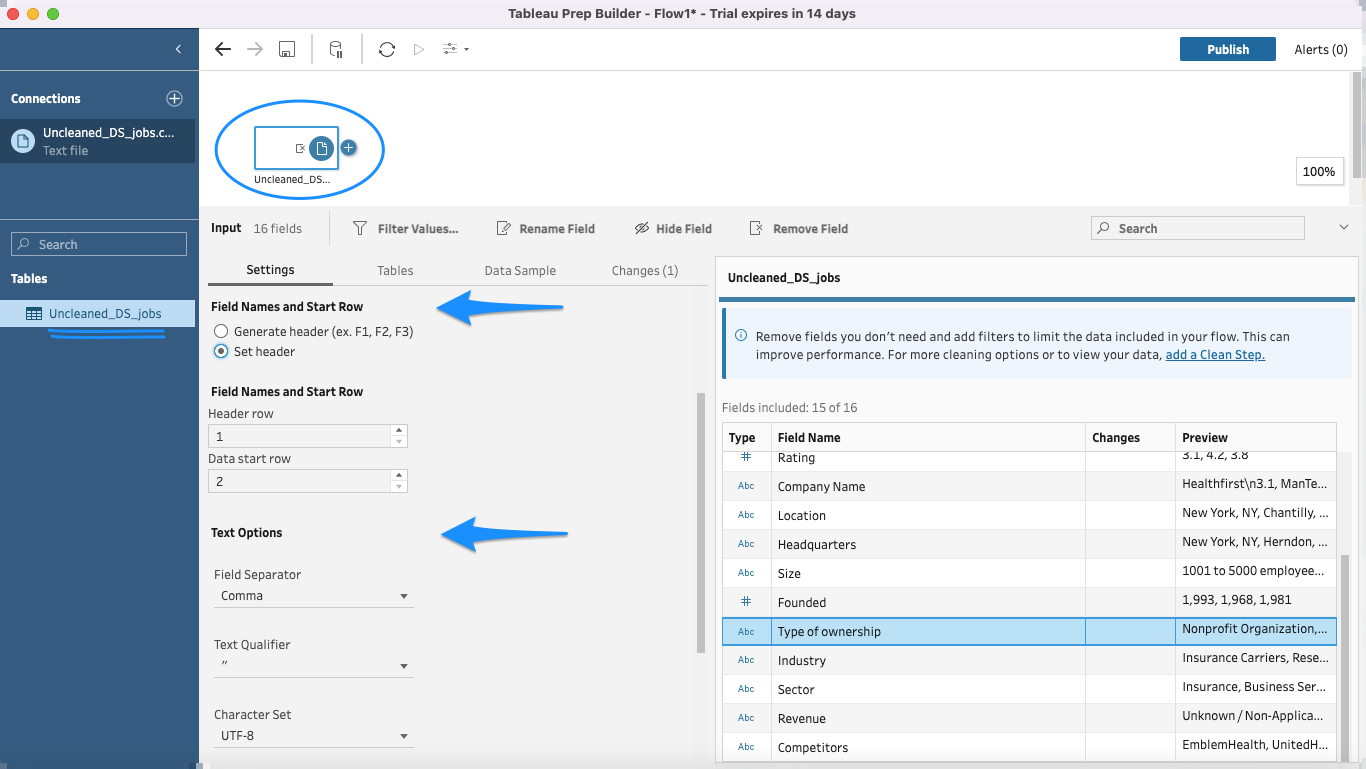1366x769 pixels.
Task: Click the Header row stepper arrows
Action: pos(399,436)
